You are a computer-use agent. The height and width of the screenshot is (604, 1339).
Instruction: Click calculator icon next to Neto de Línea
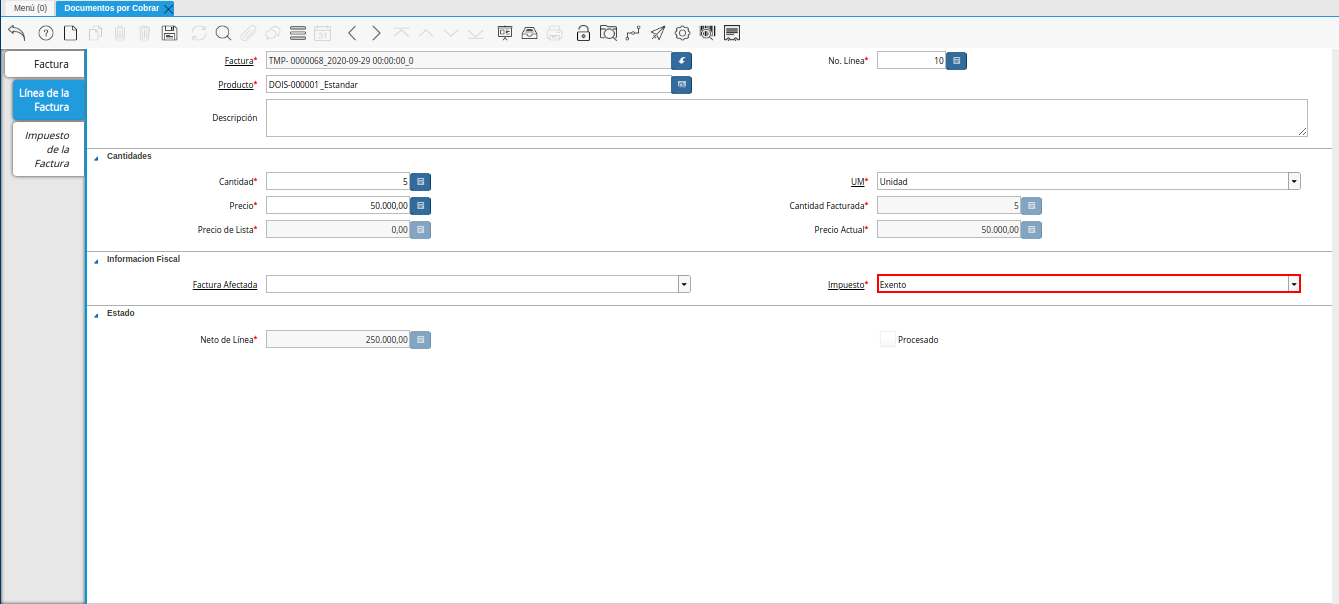[421, 340]
